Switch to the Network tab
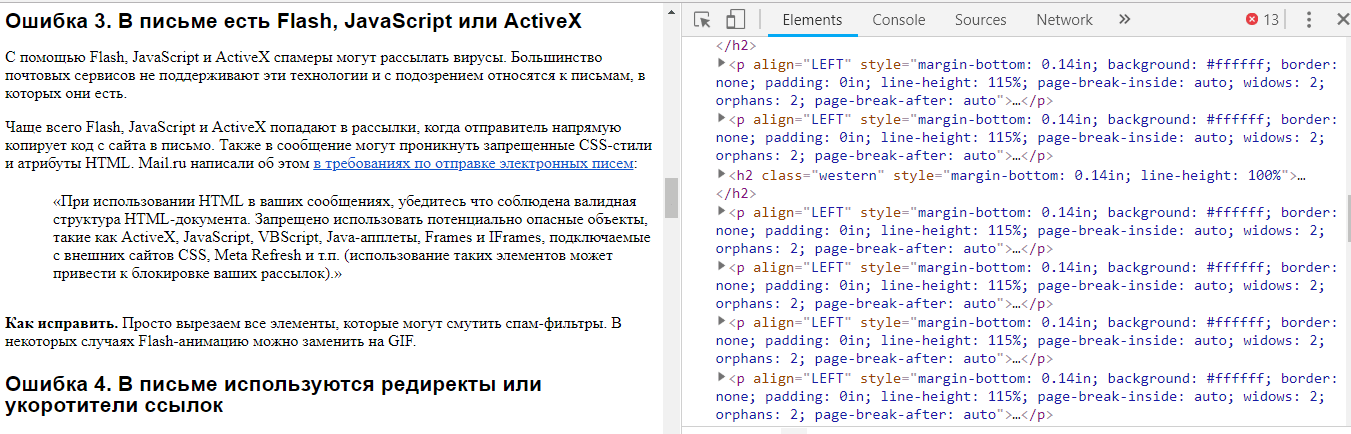Screen dimensions: 1351x434 tap(1064, 19)
